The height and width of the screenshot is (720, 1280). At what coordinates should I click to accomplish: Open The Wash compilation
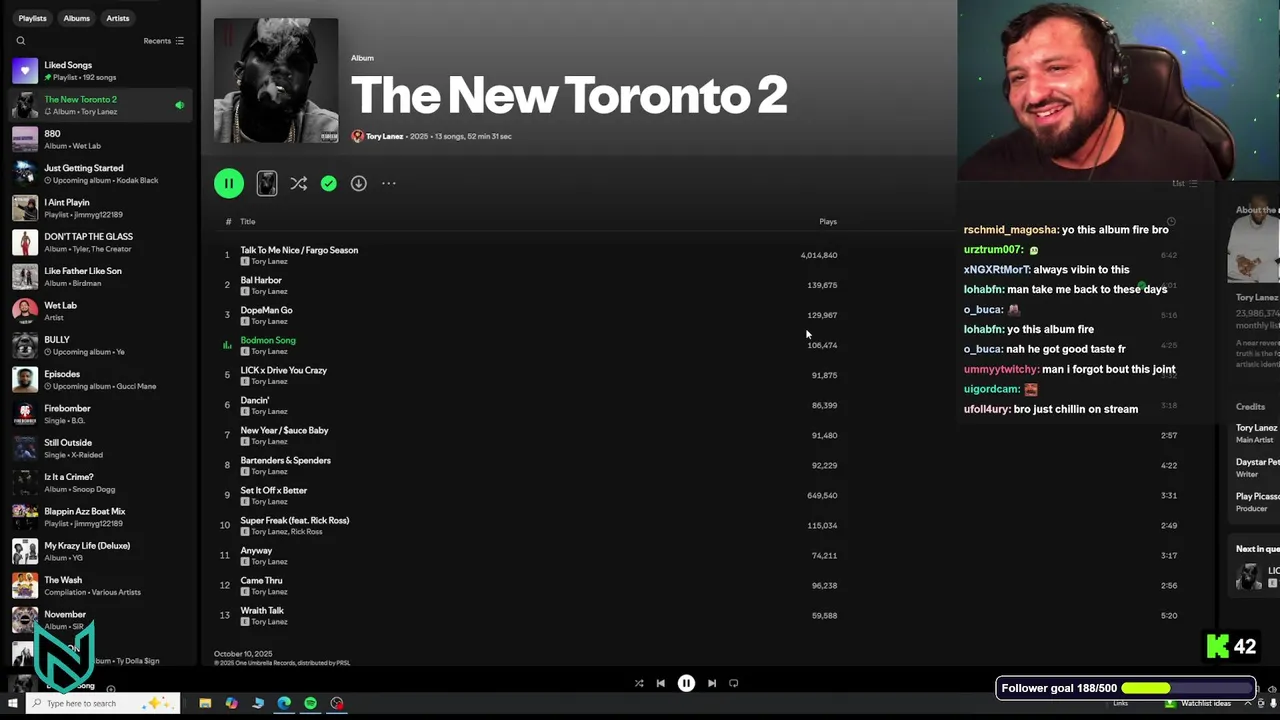(100, 586)
